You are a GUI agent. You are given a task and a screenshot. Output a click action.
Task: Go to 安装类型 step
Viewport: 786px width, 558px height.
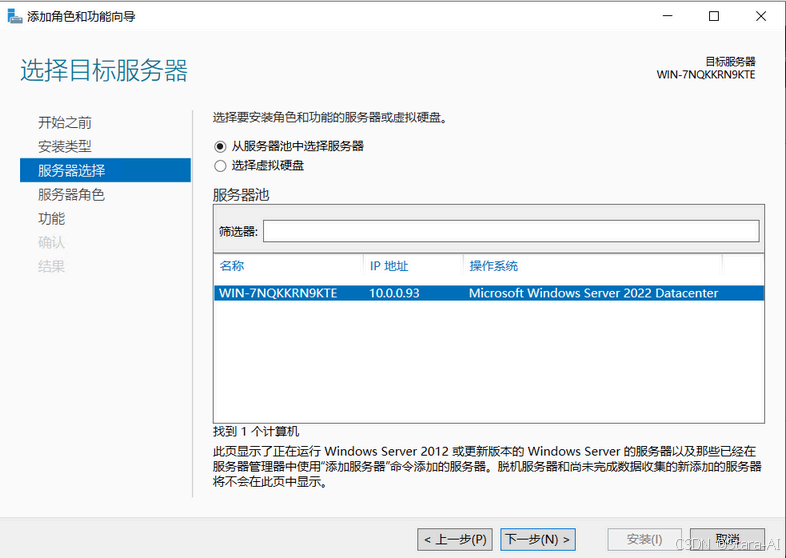[65, 146]
